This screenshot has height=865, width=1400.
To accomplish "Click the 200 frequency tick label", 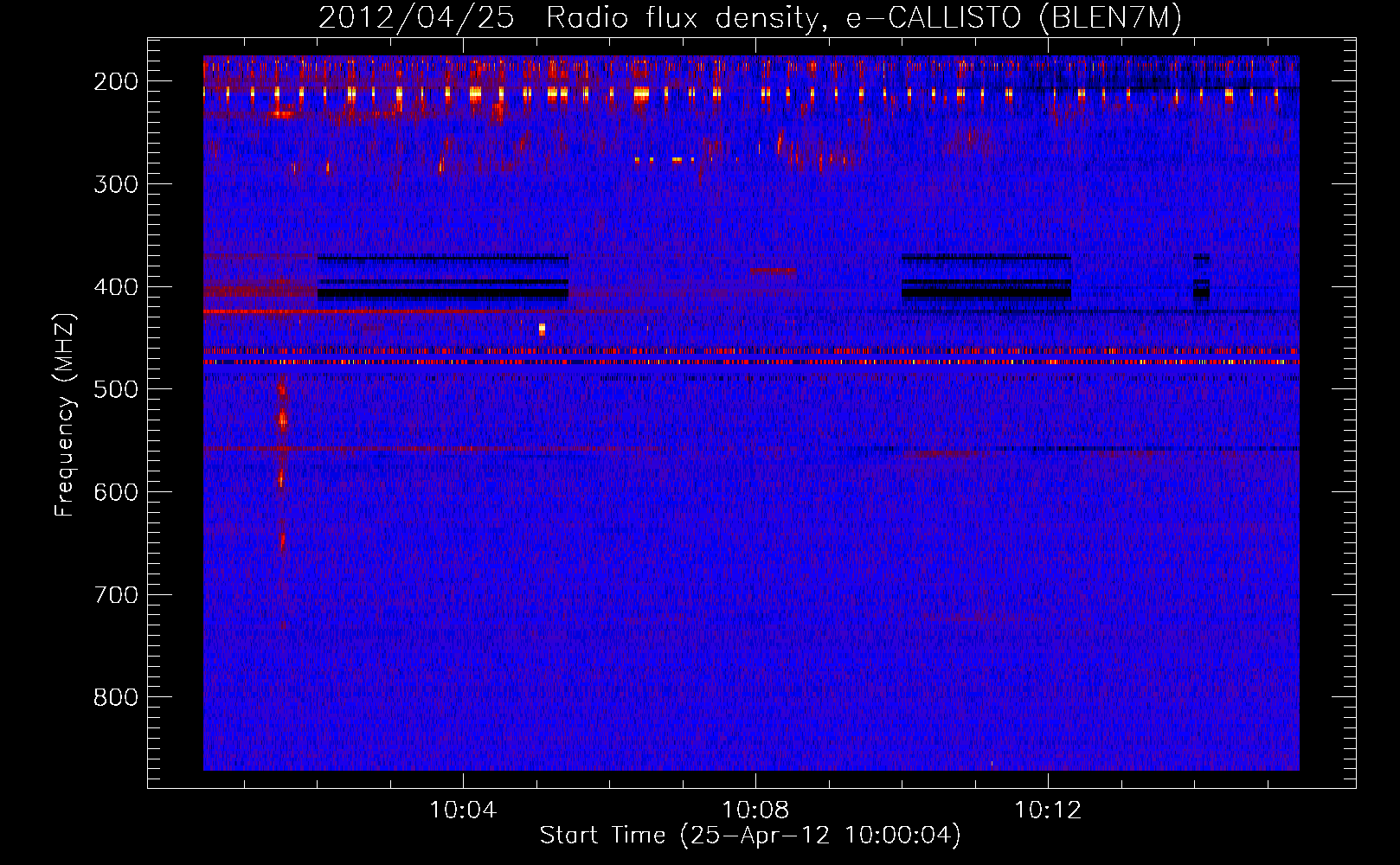I will coord(116,81).
